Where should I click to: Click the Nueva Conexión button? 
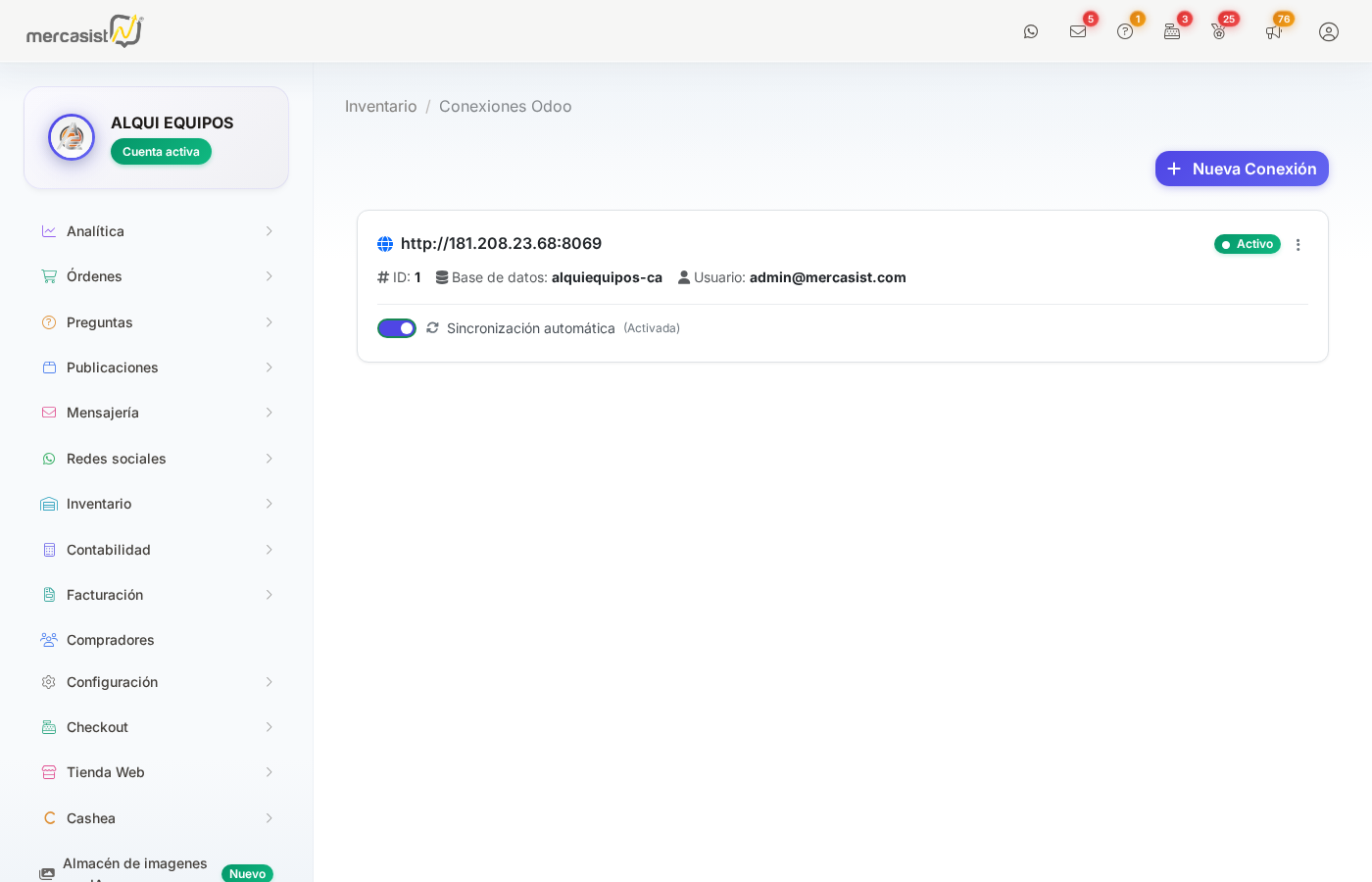pos(1242,169)
